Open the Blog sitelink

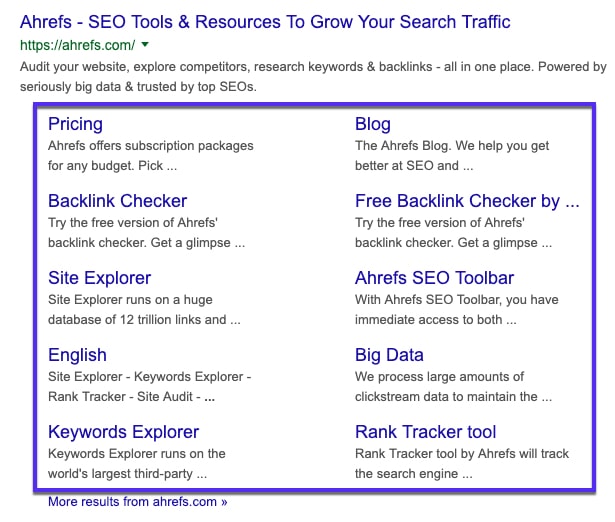373,124
